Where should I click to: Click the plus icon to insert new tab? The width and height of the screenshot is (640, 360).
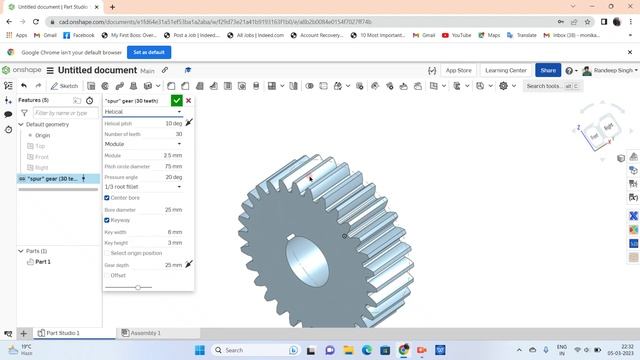click(24, 333)
